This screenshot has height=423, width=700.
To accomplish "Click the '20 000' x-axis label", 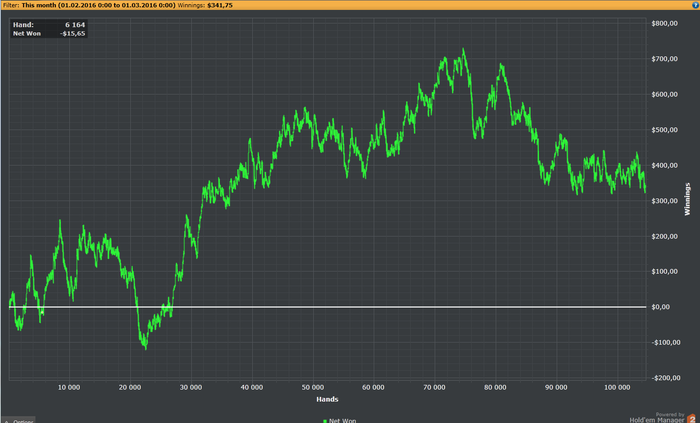I will (x=130, y=387).
